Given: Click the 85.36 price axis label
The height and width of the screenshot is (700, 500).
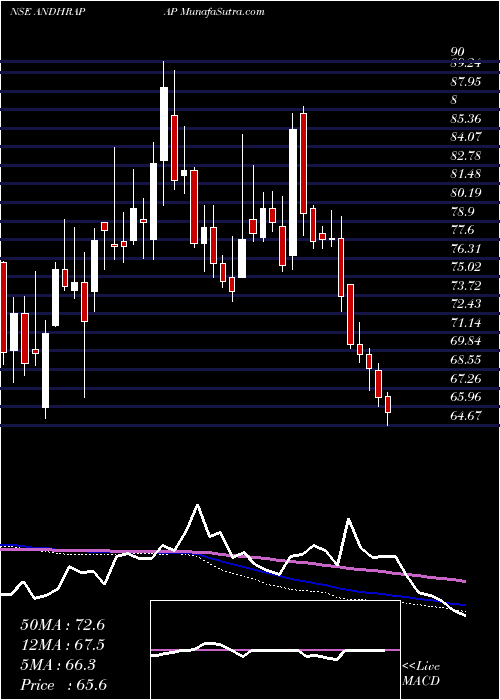Looking at the screenshot, I should [x=466, y=119].
